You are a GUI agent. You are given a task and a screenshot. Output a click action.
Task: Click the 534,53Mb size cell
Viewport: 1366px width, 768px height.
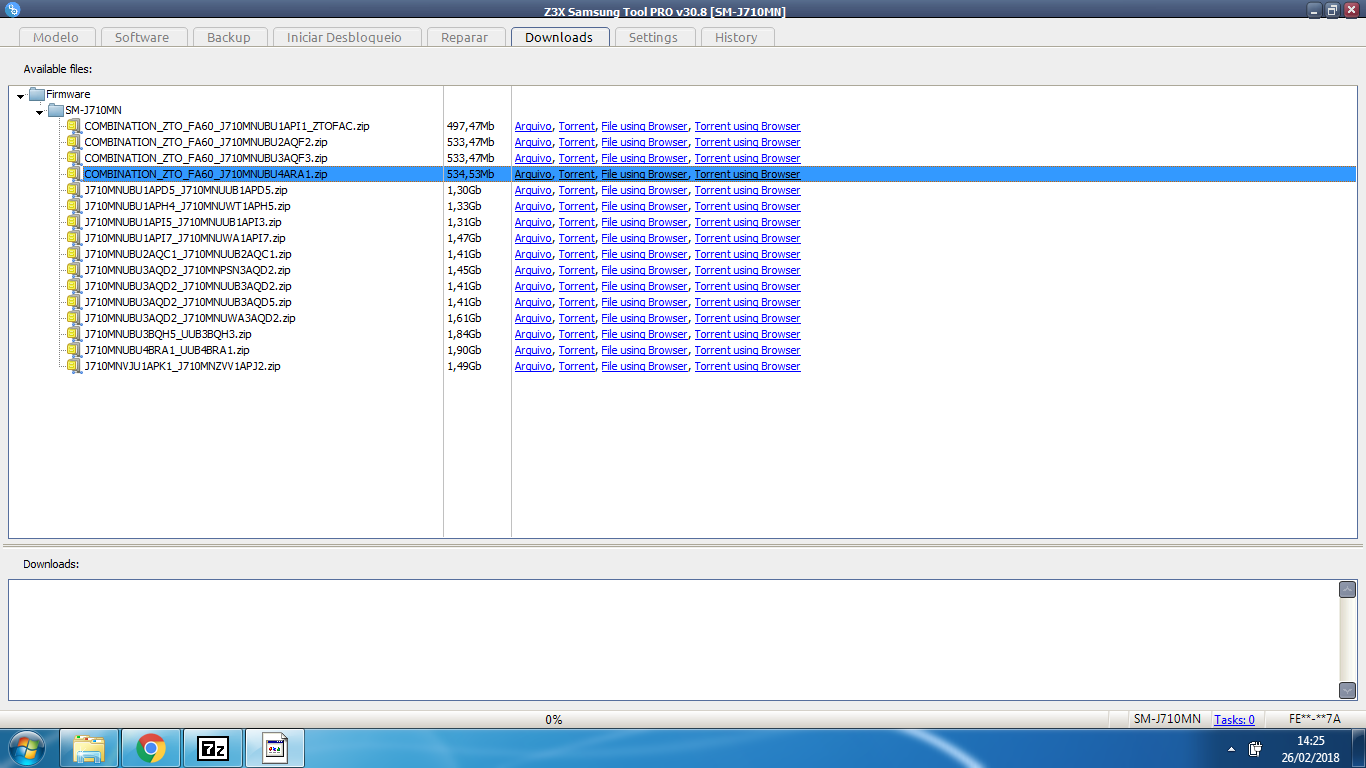click(x=470, y=174)
